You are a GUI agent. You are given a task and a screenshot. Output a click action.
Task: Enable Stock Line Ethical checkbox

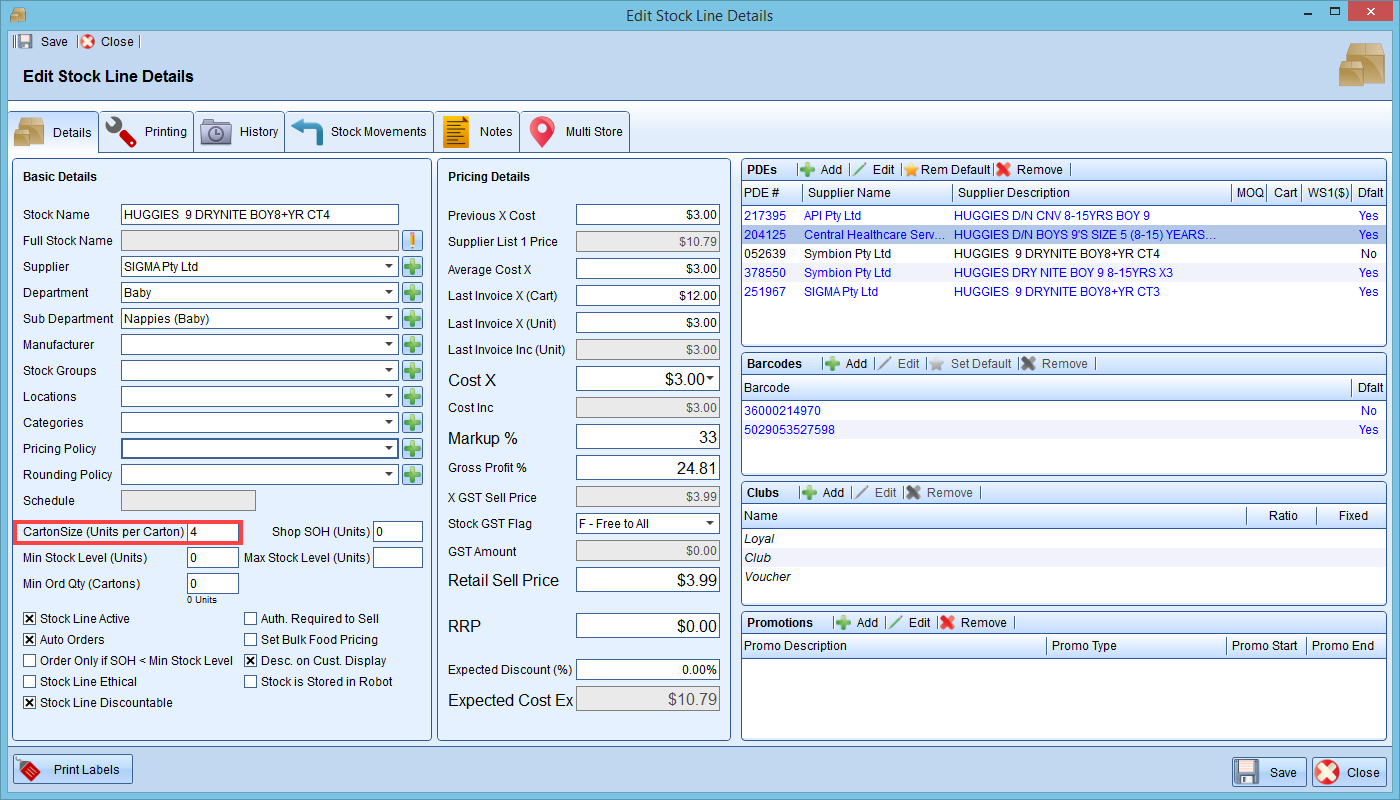(x=30, y=682)
